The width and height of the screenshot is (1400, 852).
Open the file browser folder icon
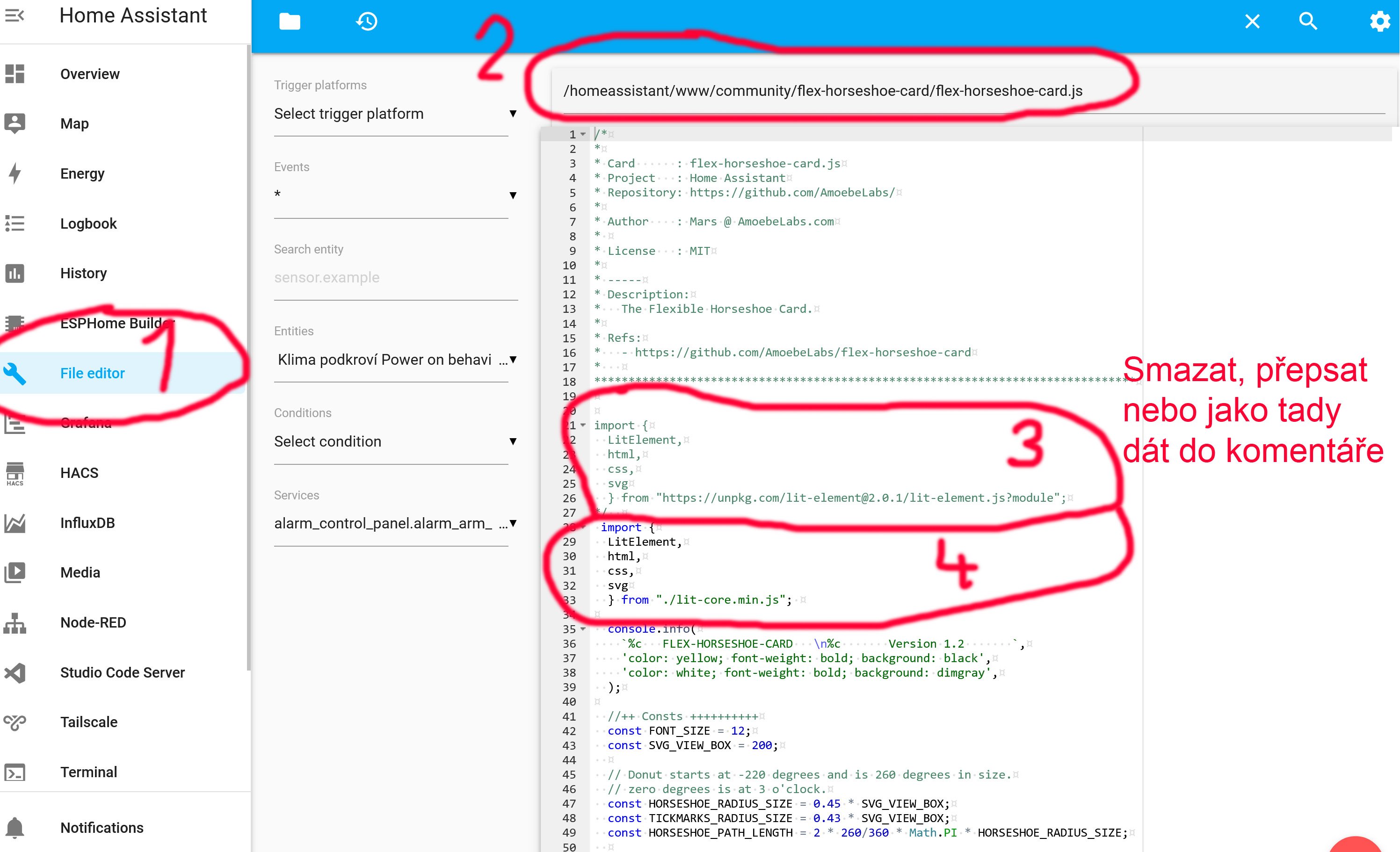289,22
